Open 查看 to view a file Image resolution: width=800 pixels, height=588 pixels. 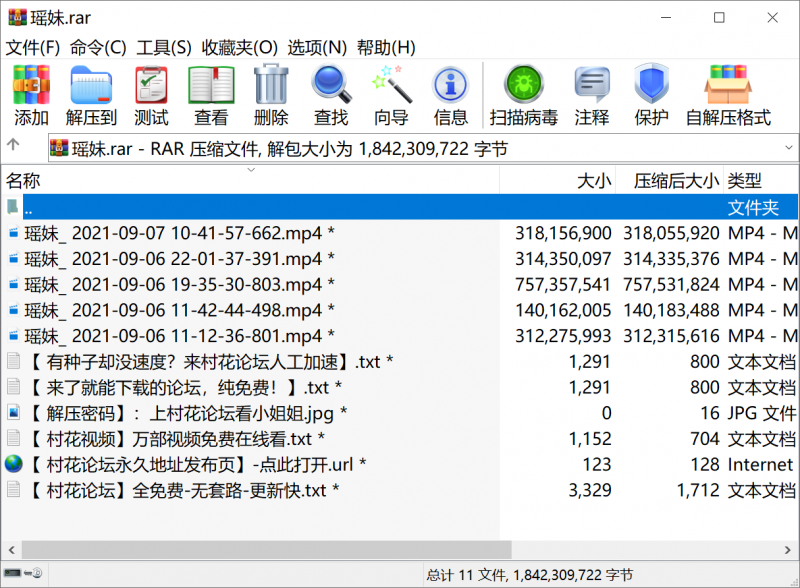[x=211, y=93]
